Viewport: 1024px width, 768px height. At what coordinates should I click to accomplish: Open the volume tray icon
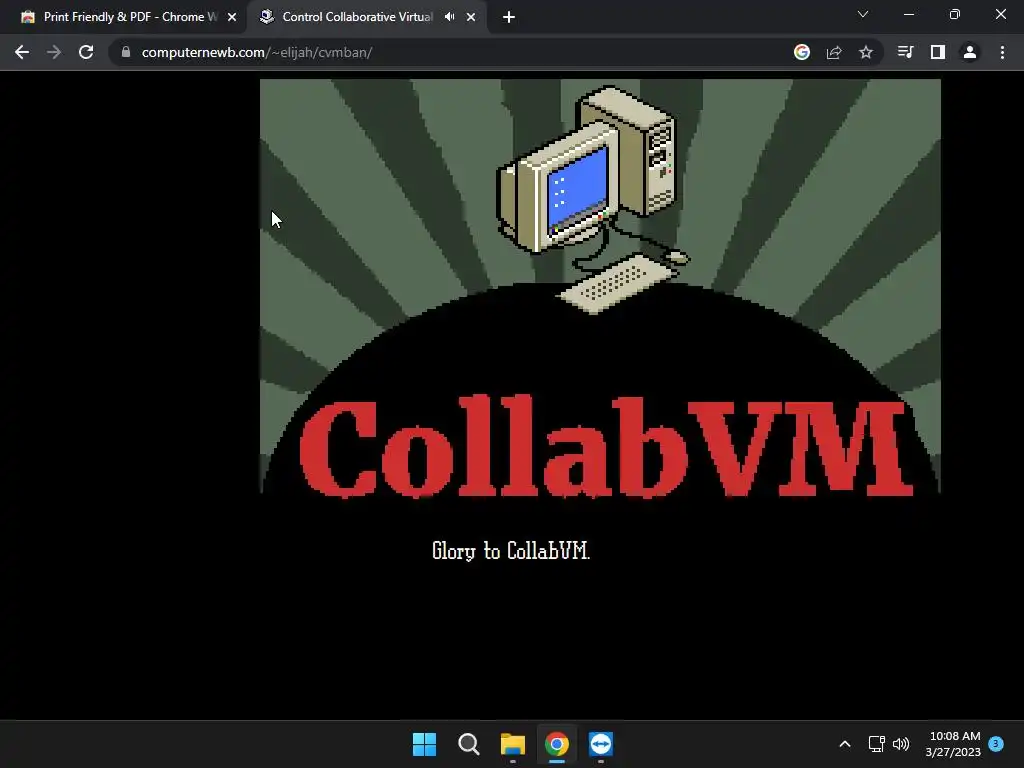901,744
